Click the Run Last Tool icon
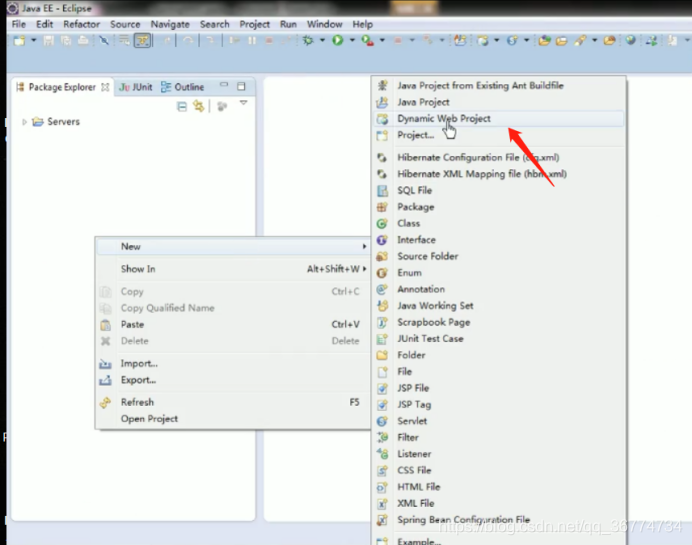This screenshot has height=545, width=692. click(x=367, y=41)
